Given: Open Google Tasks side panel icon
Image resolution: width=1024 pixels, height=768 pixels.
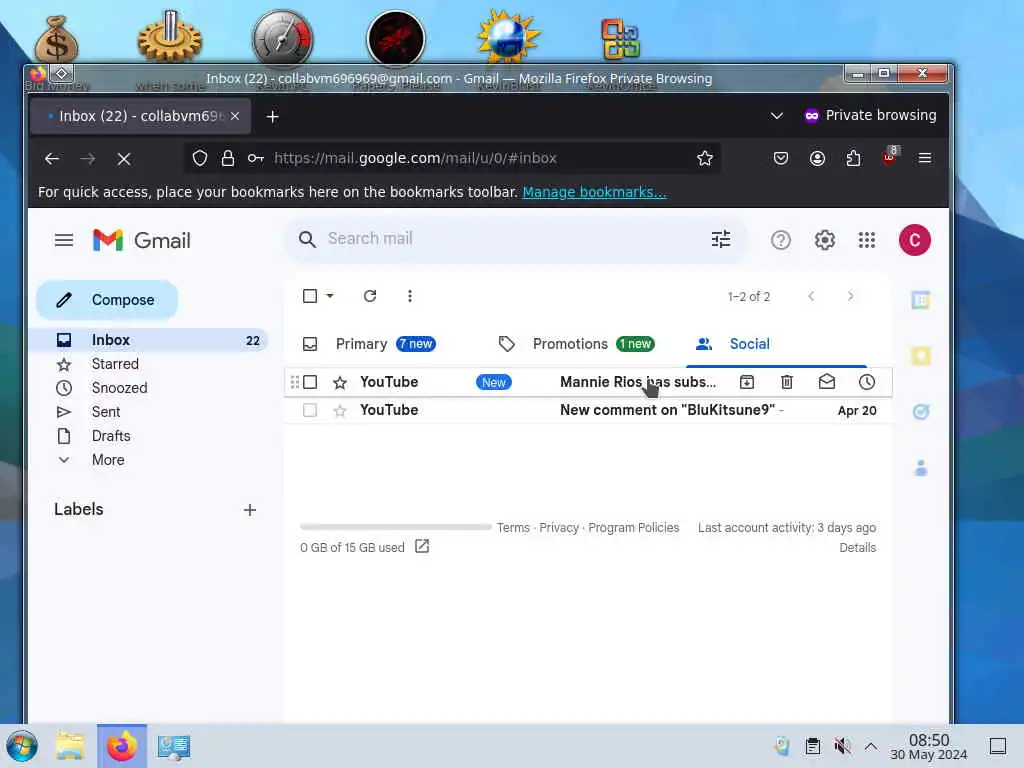Looking at the screenshot, I should [920, 412].
